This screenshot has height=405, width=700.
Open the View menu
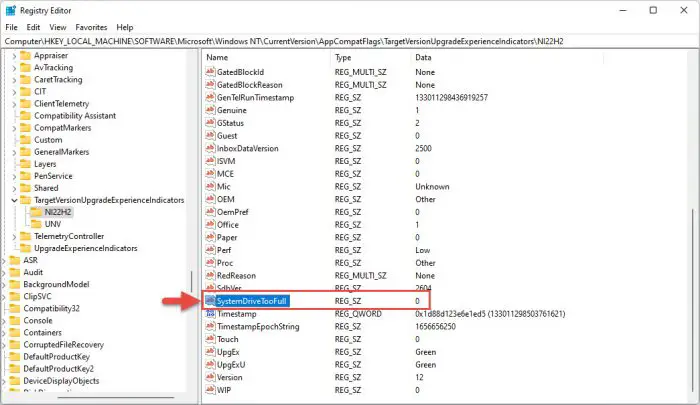[58, 27]
